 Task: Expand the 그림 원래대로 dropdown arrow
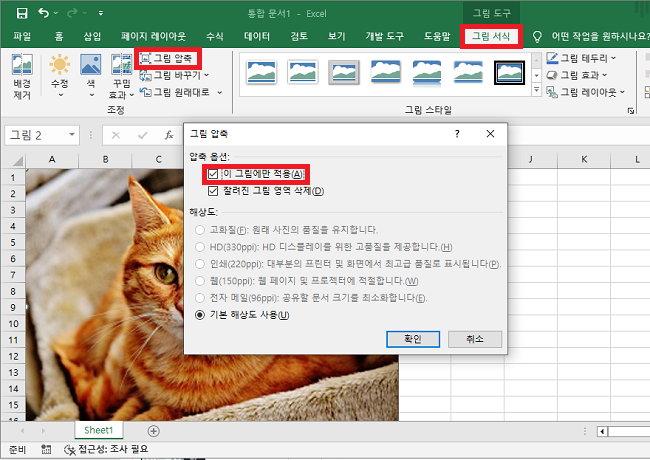220,92
